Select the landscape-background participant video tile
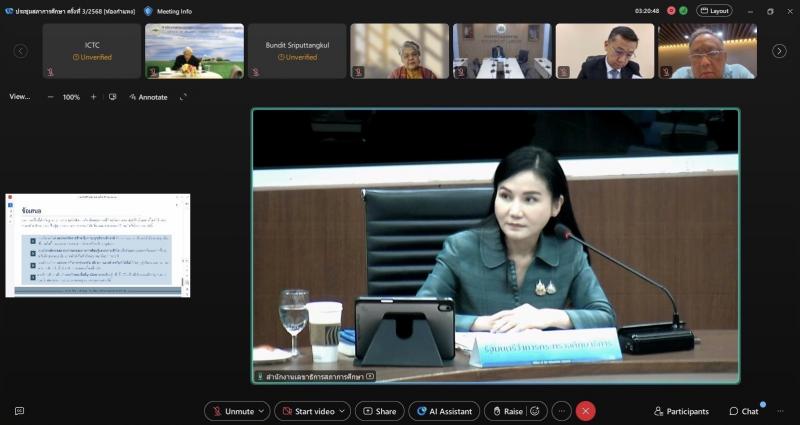Screen dimensions: 800x425 [194, 51]
